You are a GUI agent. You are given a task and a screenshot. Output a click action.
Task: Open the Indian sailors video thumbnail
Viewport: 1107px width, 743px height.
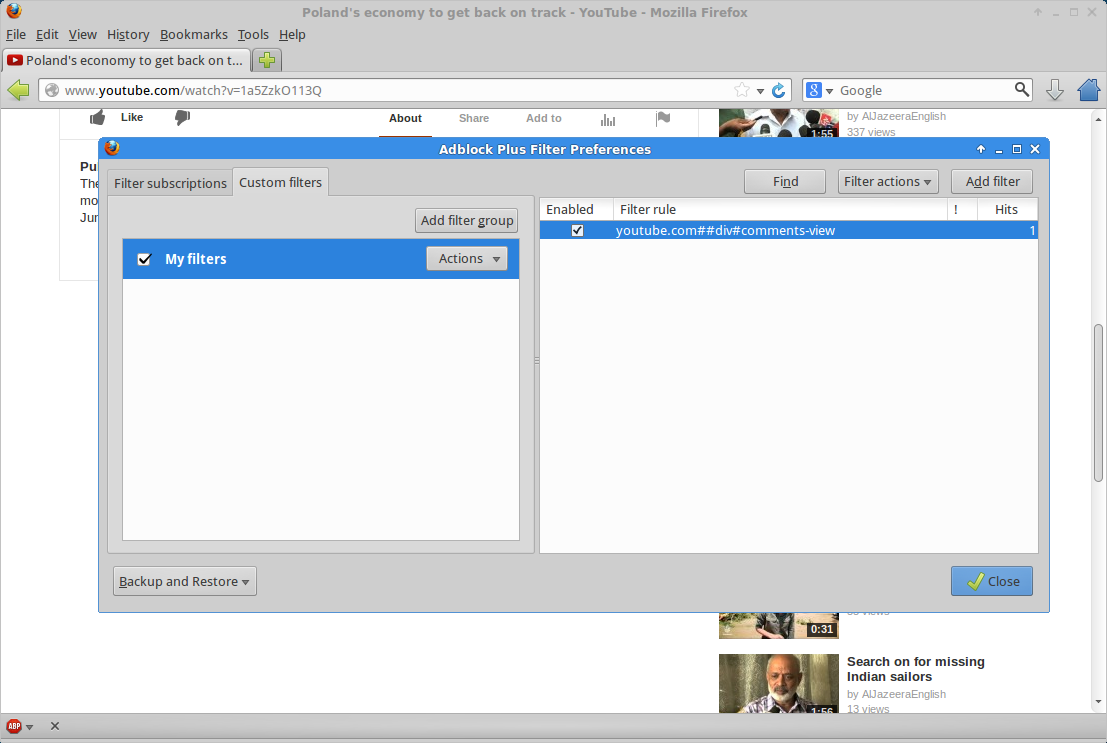(779, 684)
